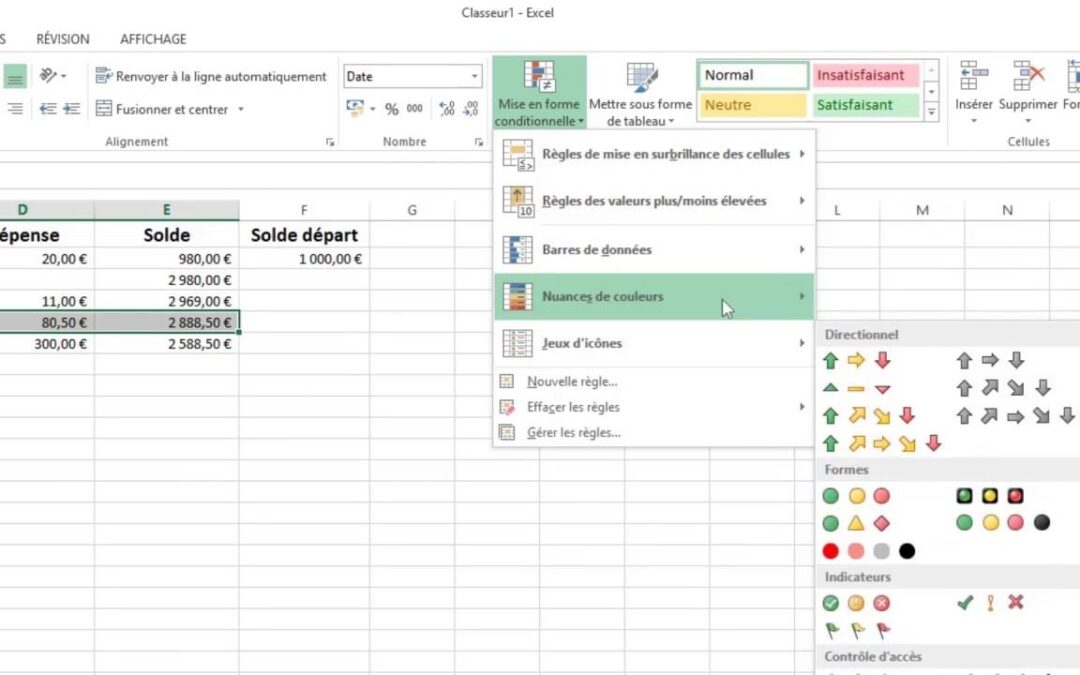This screenshot has height=675, width=1080.
Task: Choose 3 traffic lights rimmed icon set
Action: pyautogui.click(x=990, y=496)
